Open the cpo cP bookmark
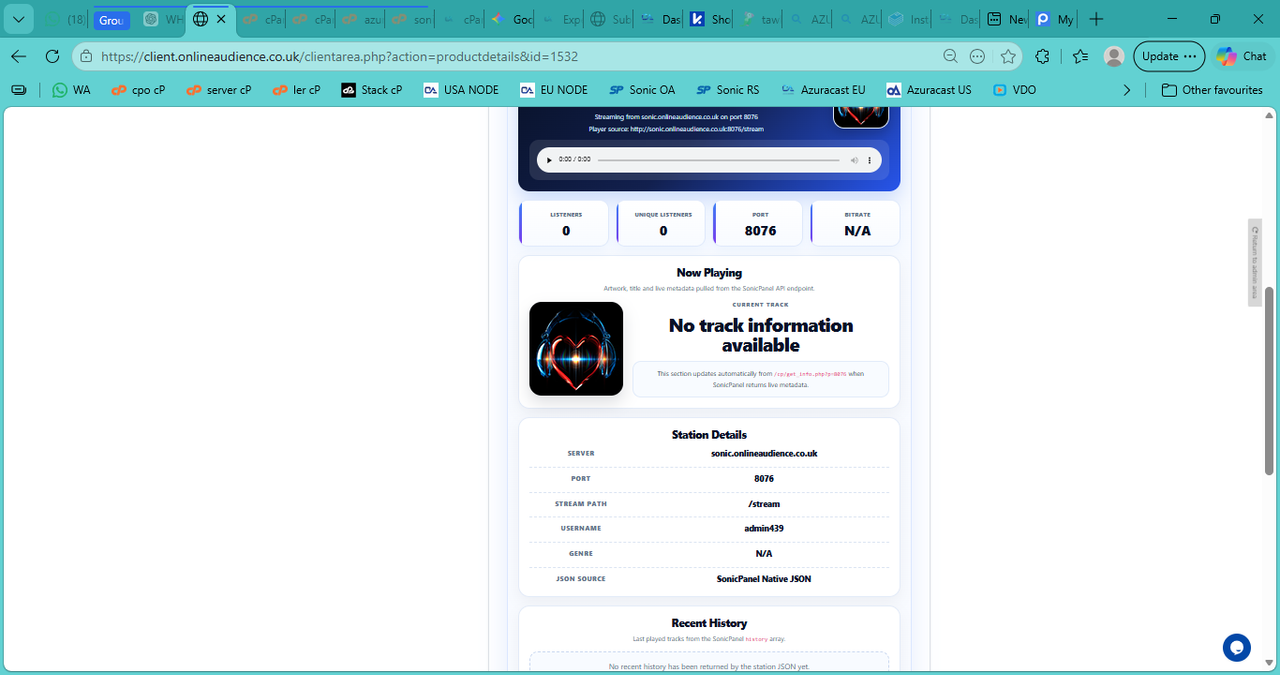 coord(138,90)
